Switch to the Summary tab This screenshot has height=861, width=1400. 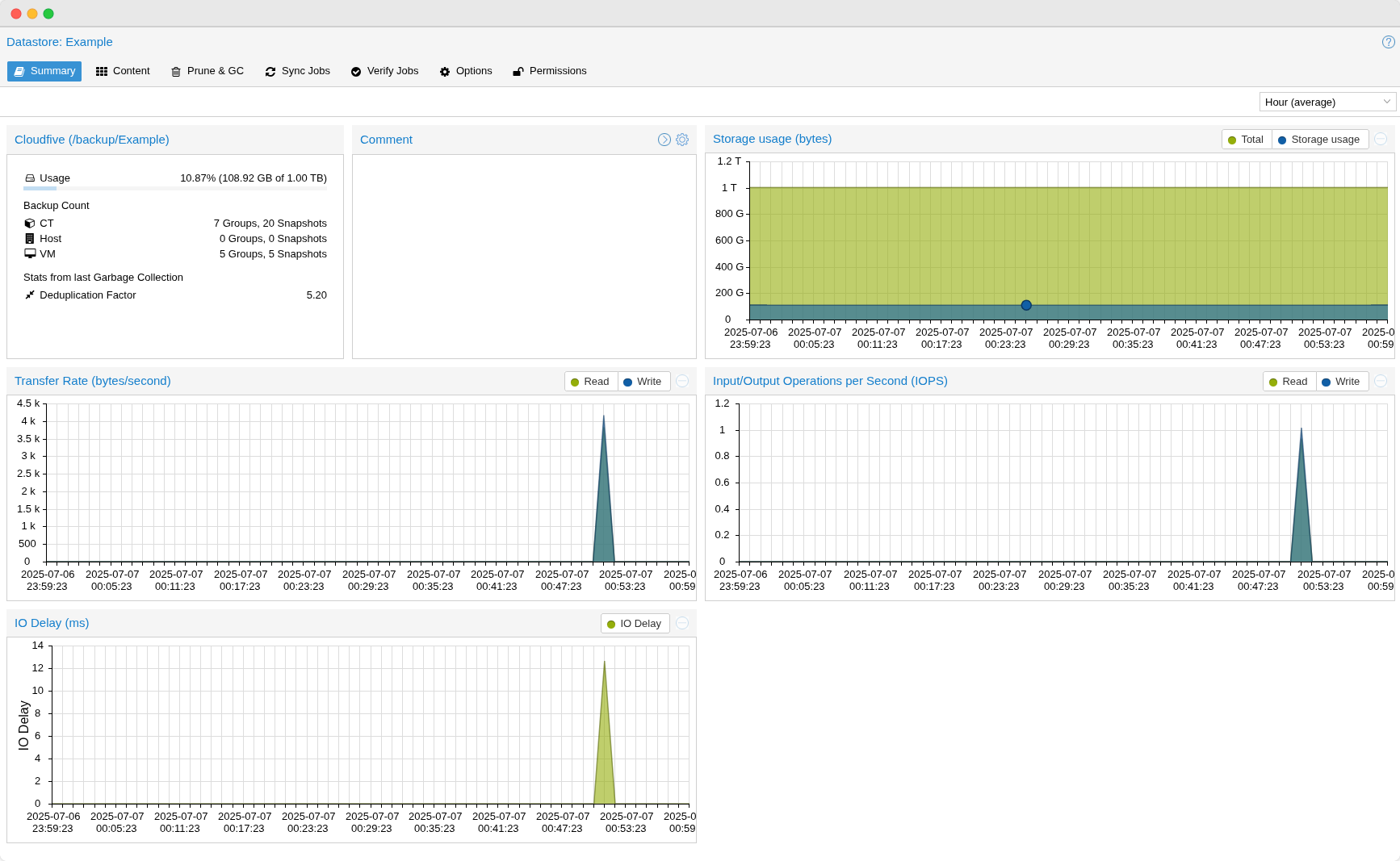[44, 71]
